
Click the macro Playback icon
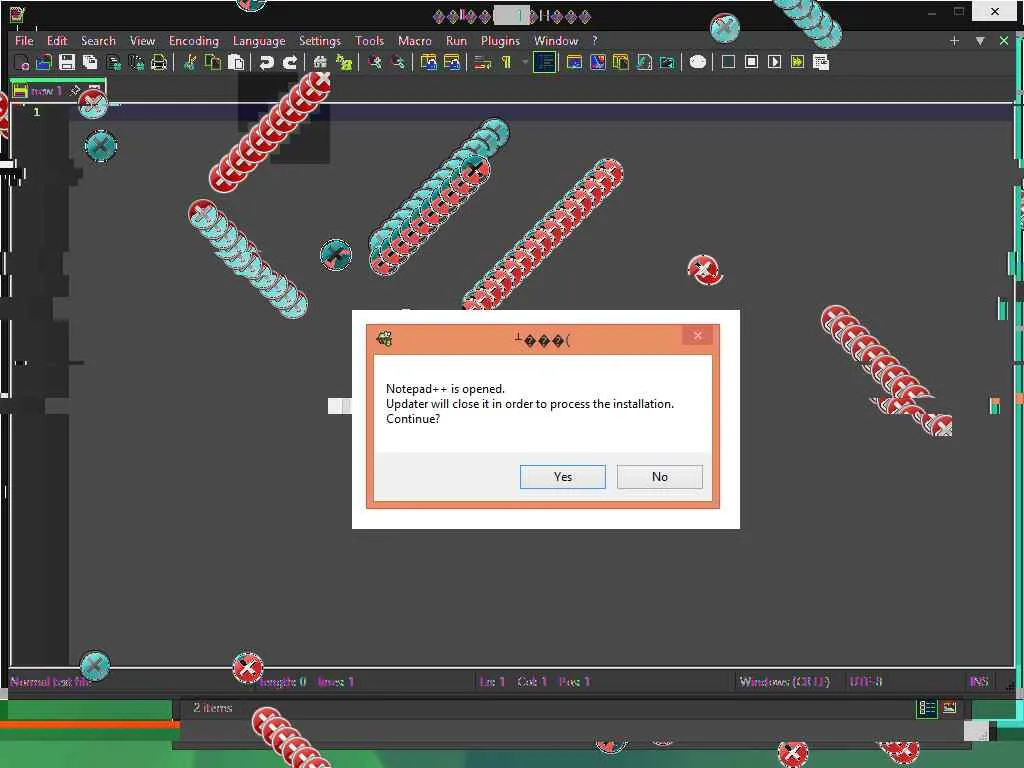(x=775, y=62)
